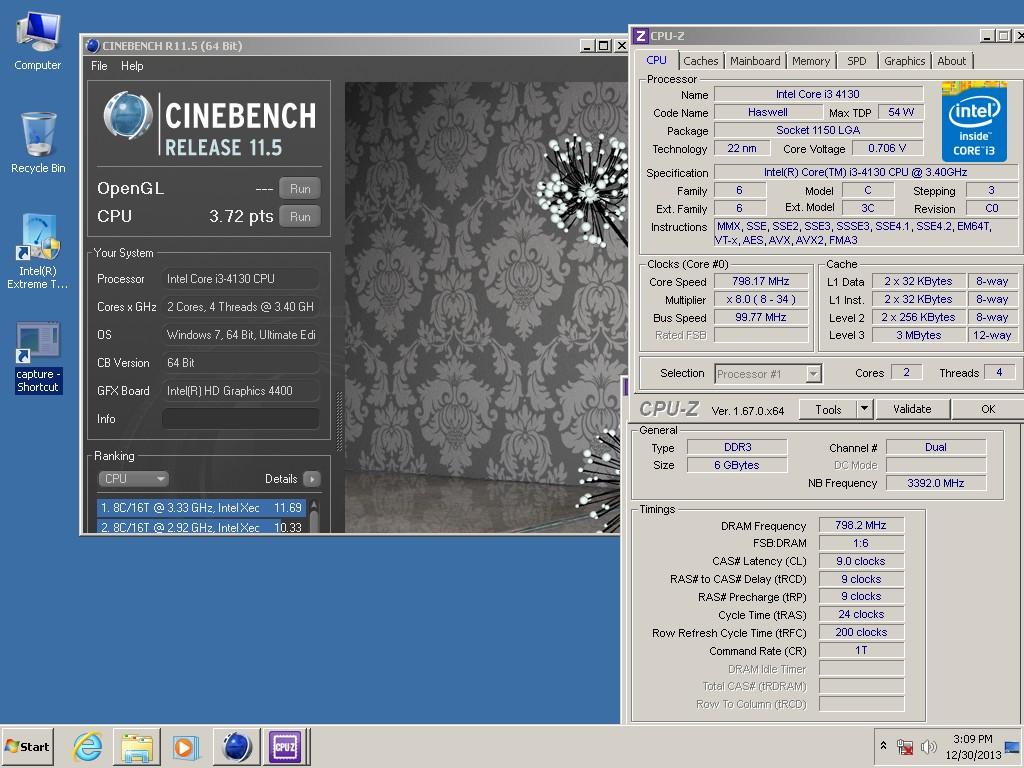
Task: Click the CAS# Latency value 9.0 clocks
Action: [x=861, y=561]
